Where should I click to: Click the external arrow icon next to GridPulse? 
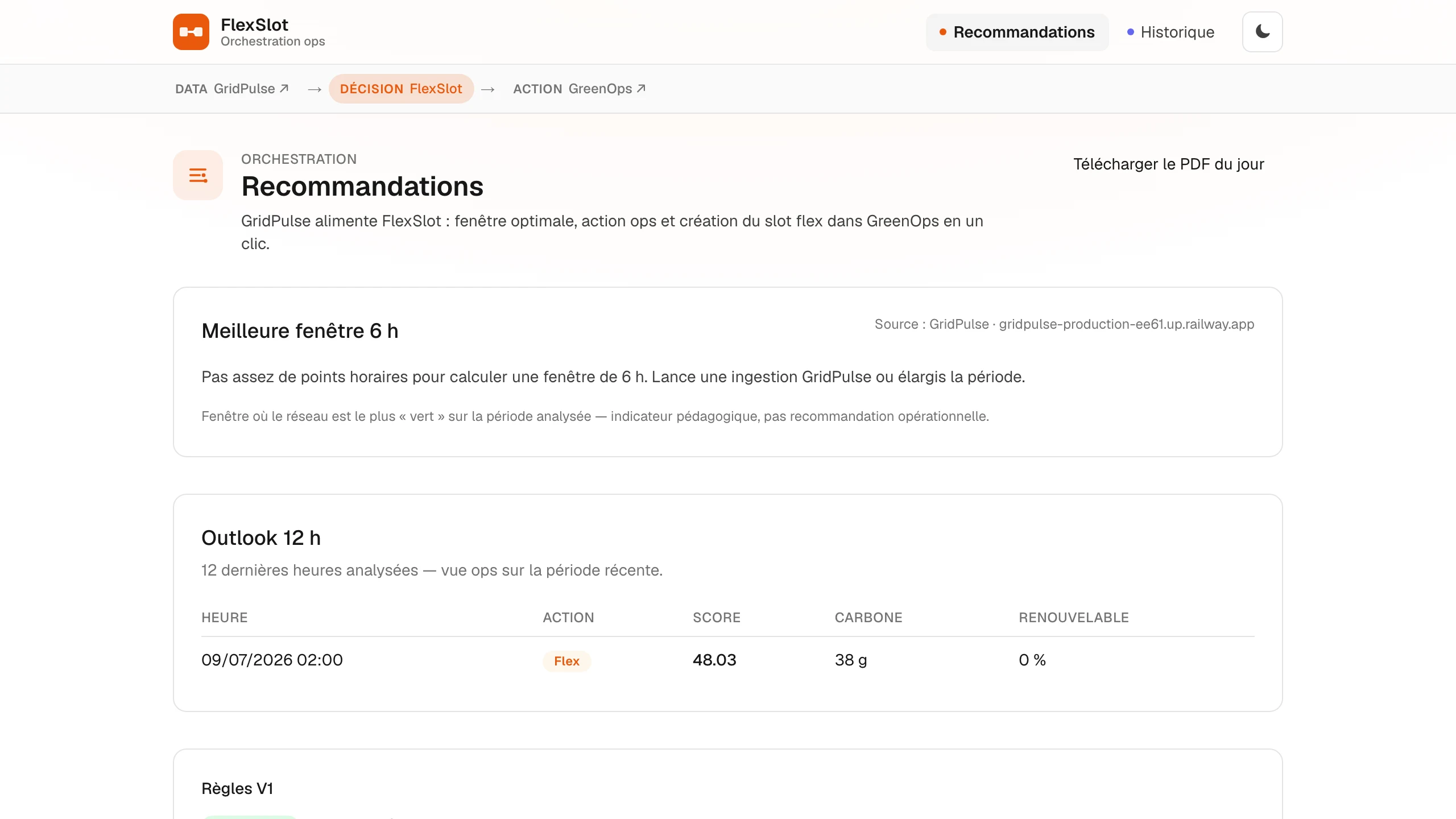284,88
